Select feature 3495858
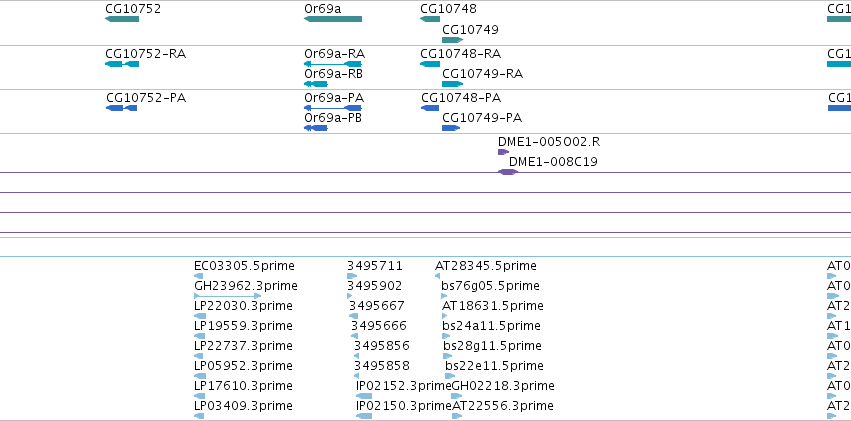851x421 pixels. (x=356, y=376)
